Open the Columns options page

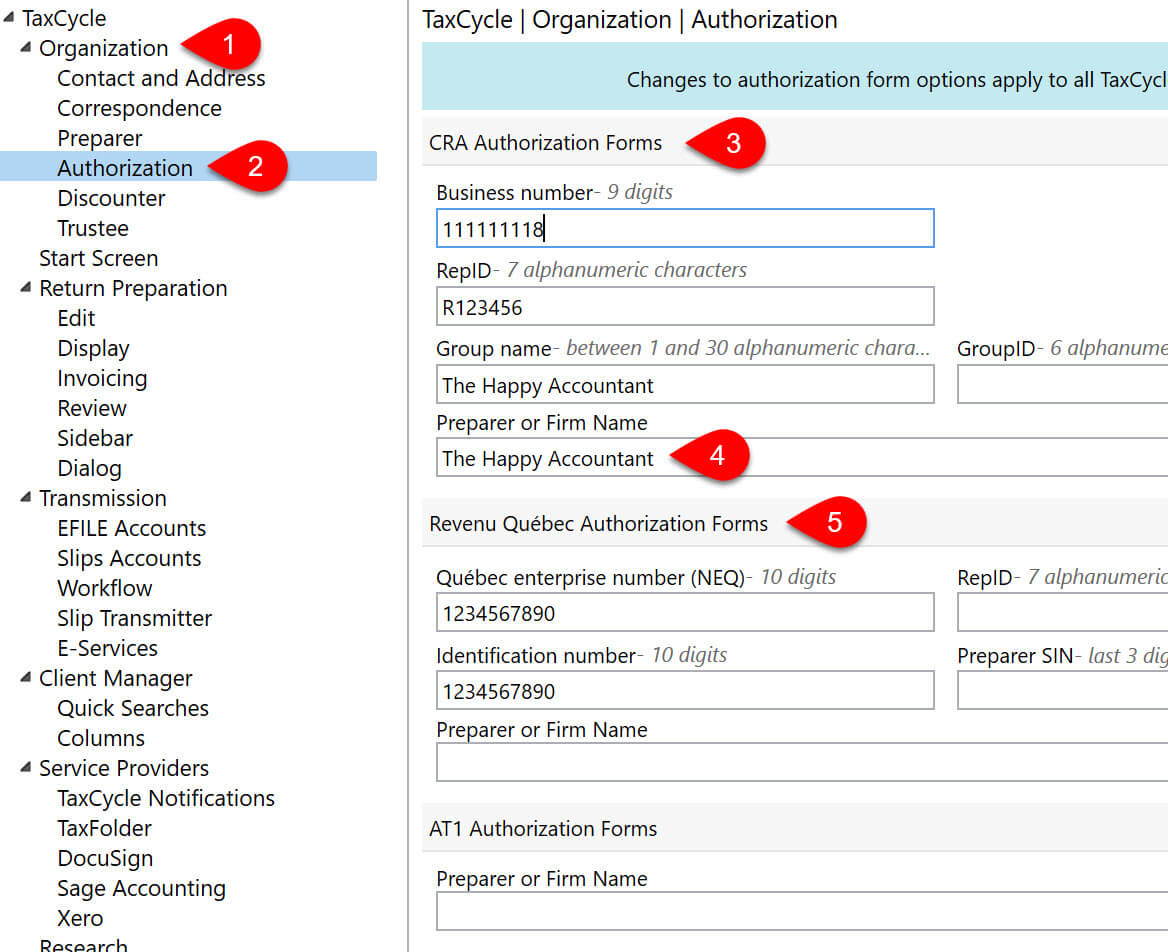point(101,738)
